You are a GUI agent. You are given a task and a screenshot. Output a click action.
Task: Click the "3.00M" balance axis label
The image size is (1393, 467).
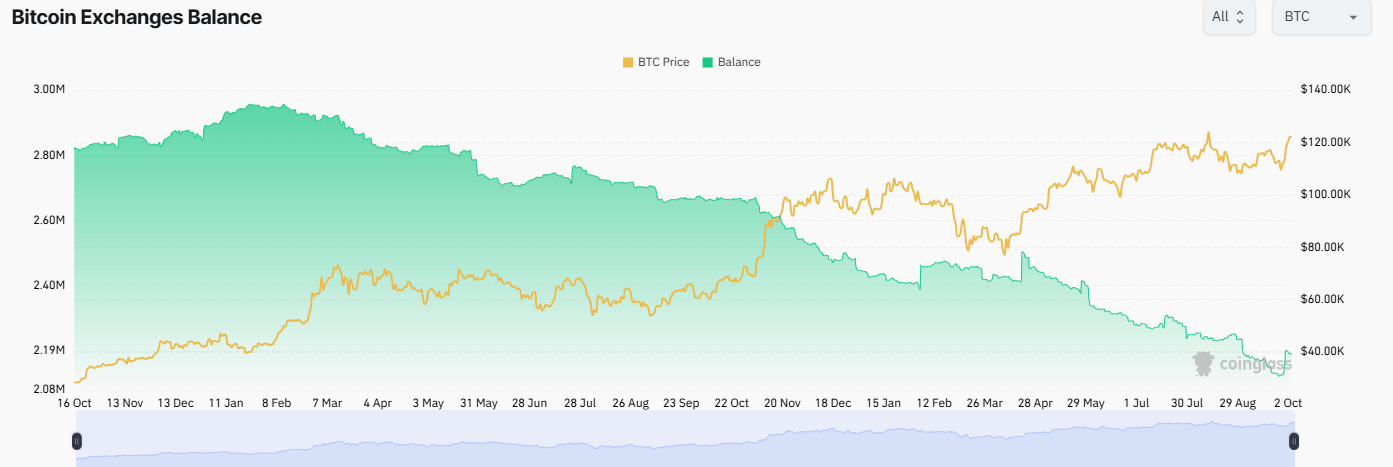tap(49, 89)
